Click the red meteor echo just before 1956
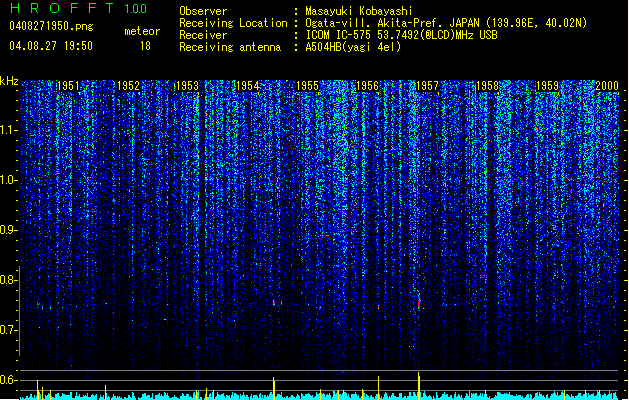The height and width of the screenshot is (400, 629). pyautogui.click(x=378, y=307)
